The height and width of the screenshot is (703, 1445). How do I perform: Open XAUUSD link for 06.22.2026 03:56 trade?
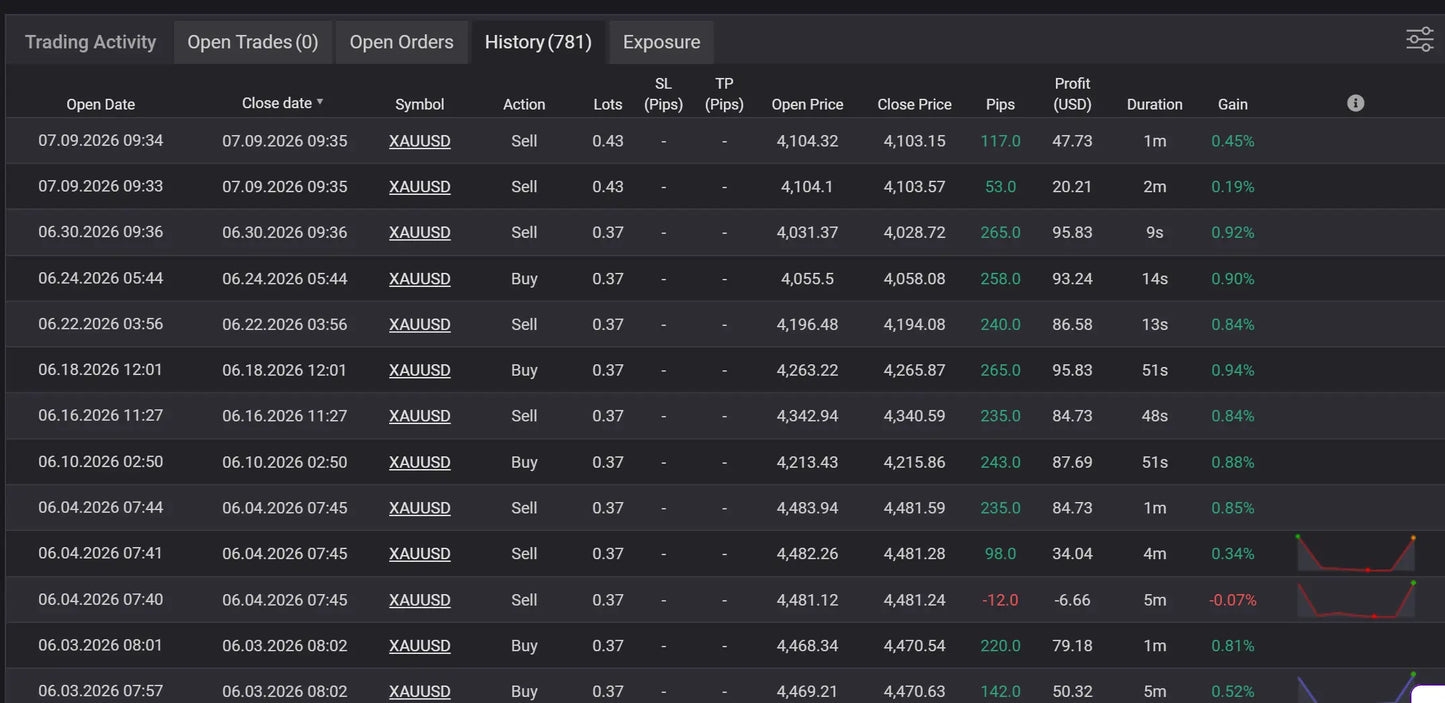click(x=419, y=324)
